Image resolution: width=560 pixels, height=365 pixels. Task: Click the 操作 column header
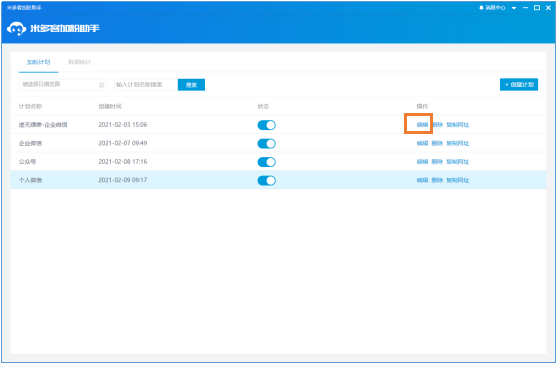point(422,106)
